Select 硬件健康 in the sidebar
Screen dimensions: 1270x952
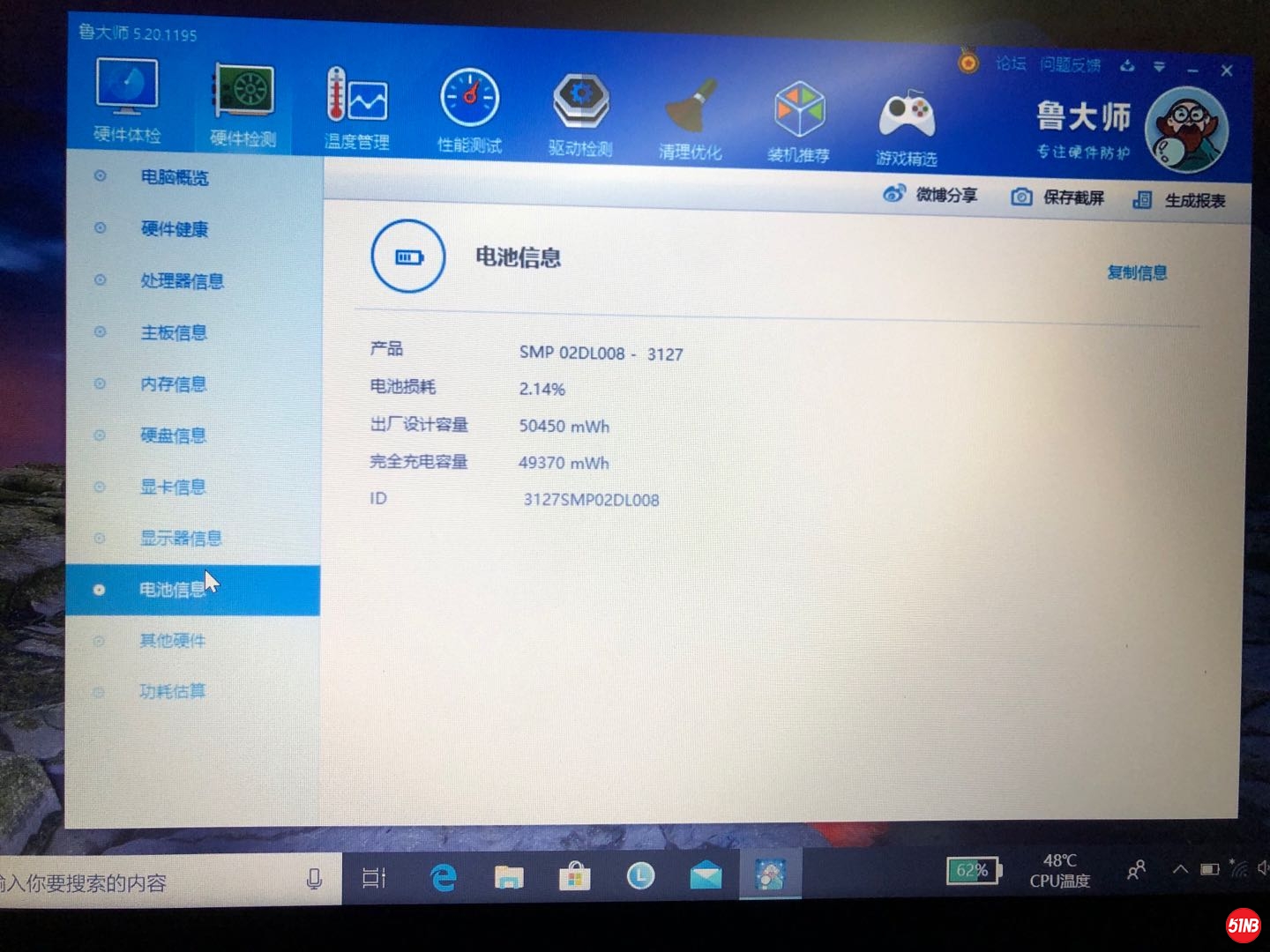click(175, 229)
